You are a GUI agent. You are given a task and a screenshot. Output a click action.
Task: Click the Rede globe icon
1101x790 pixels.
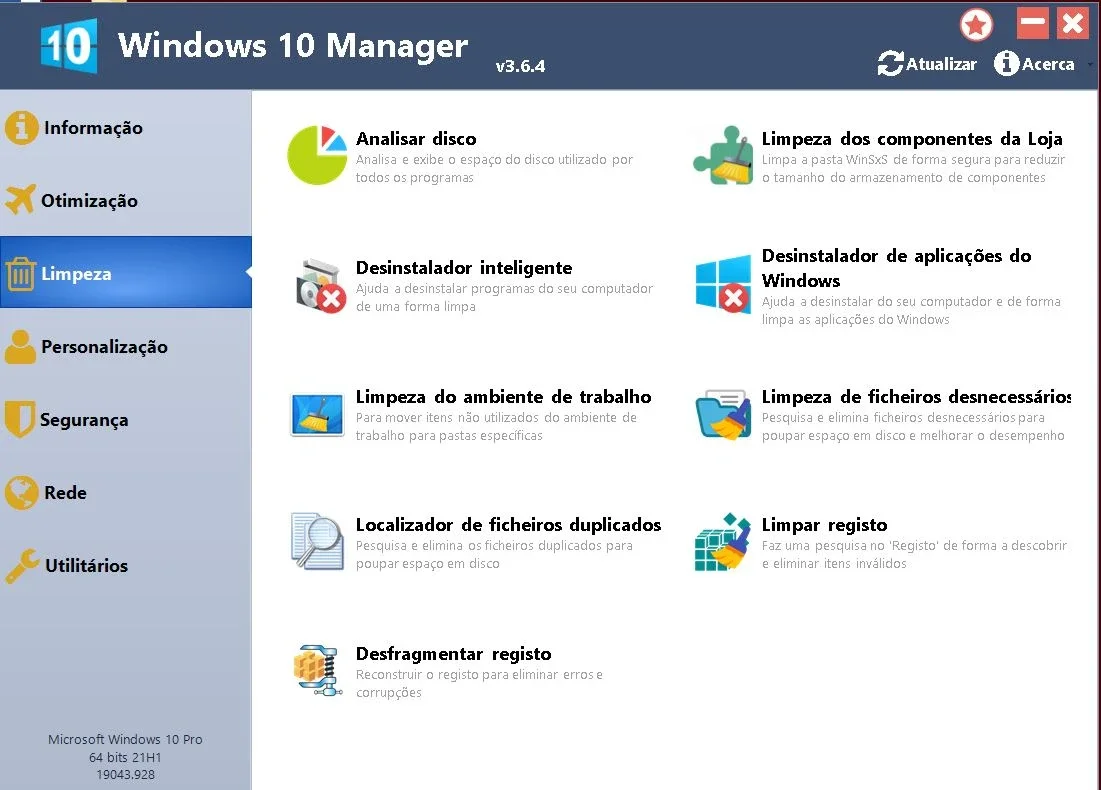(21, 492)
